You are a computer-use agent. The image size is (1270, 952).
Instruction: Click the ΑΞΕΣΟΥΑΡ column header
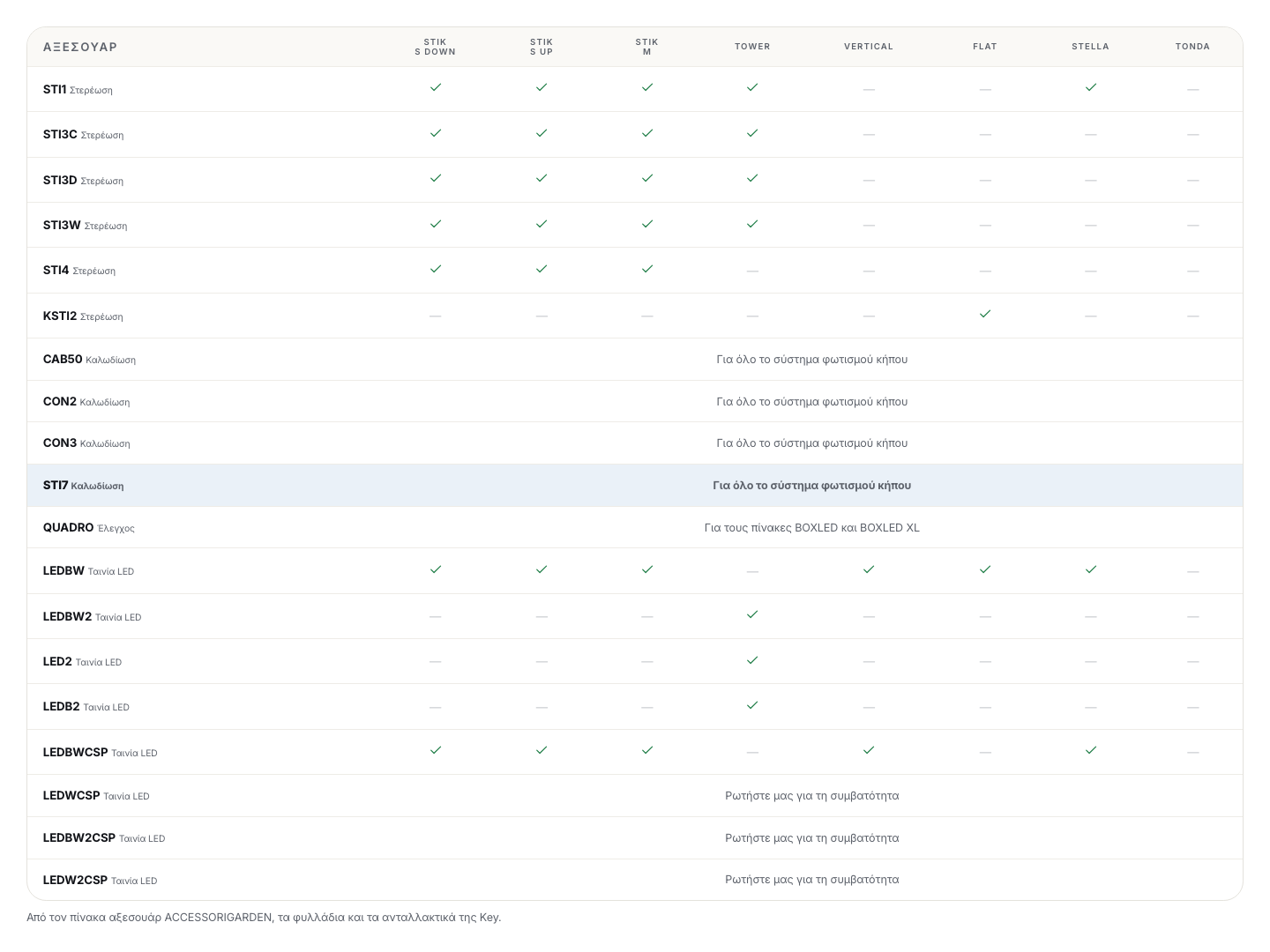coord(80,47)
